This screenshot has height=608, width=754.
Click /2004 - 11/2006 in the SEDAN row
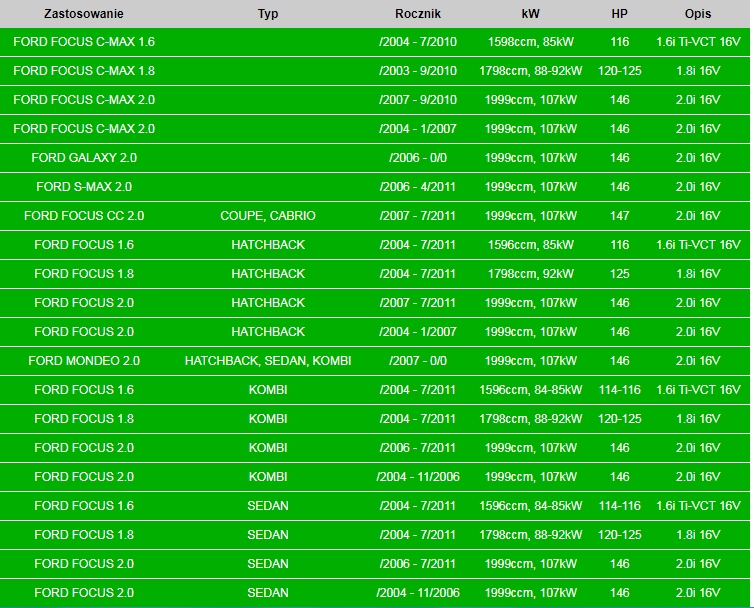pyautogui.click(x=418, y=593)
